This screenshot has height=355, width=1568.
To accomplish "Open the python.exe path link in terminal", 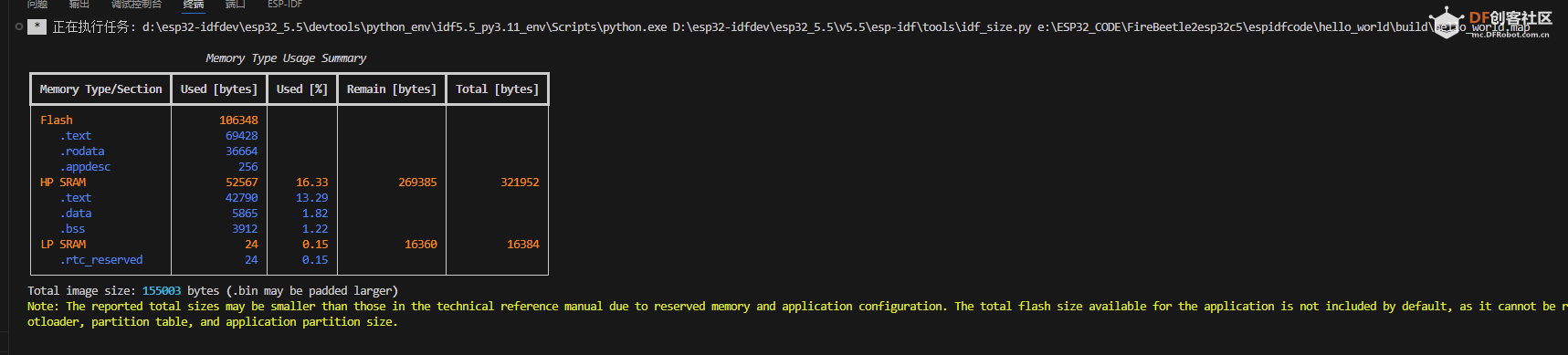I will pyautogui.click(x=405, y=27).
